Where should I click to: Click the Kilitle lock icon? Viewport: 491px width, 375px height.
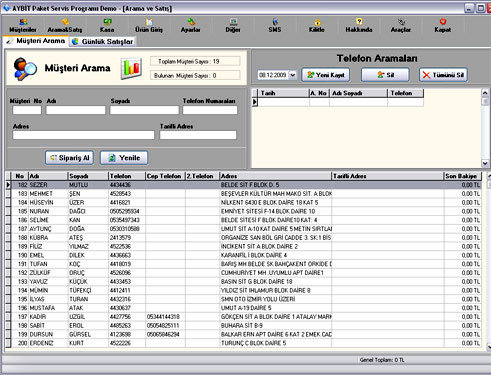click(x=317, y=26)
